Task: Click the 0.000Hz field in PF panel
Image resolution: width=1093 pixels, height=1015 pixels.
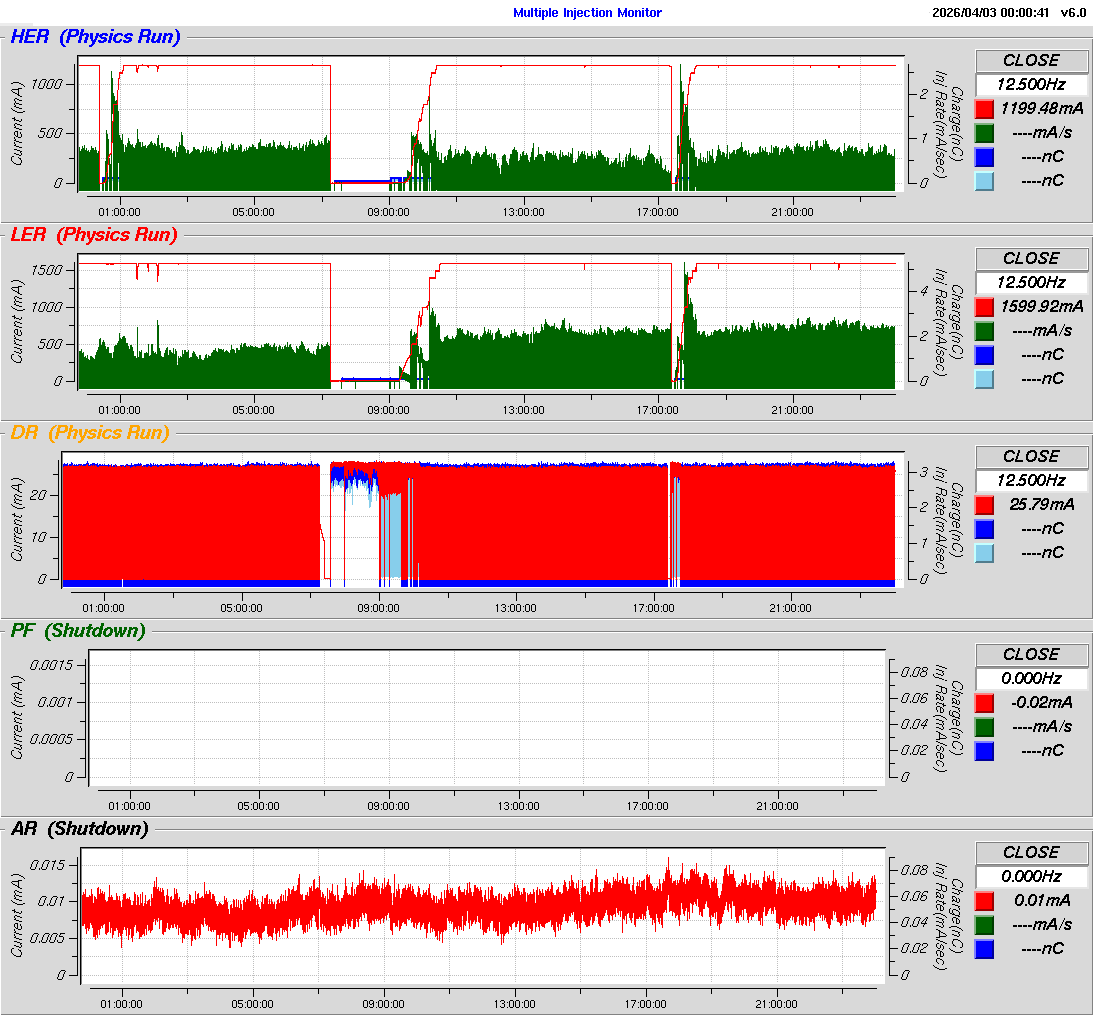Action: [1031, 679]
